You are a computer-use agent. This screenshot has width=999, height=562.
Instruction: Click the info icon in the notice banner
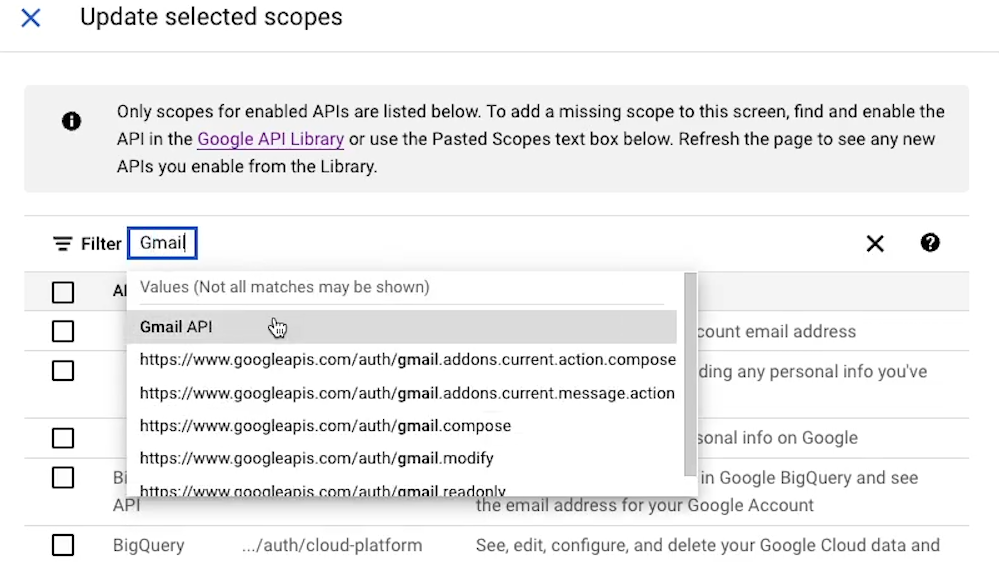(x=71, y=121)
